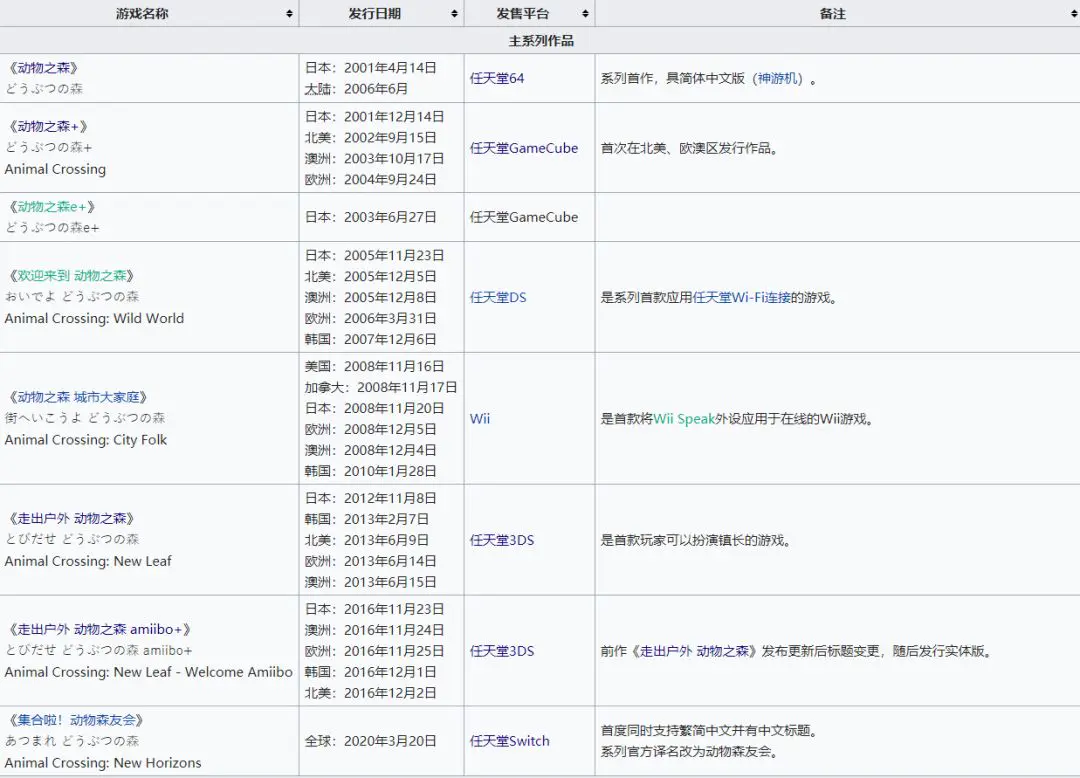Open the 任天堂64 platform link
The width and height of the screenshot is (1080, 778).
[x=497, y=77]
